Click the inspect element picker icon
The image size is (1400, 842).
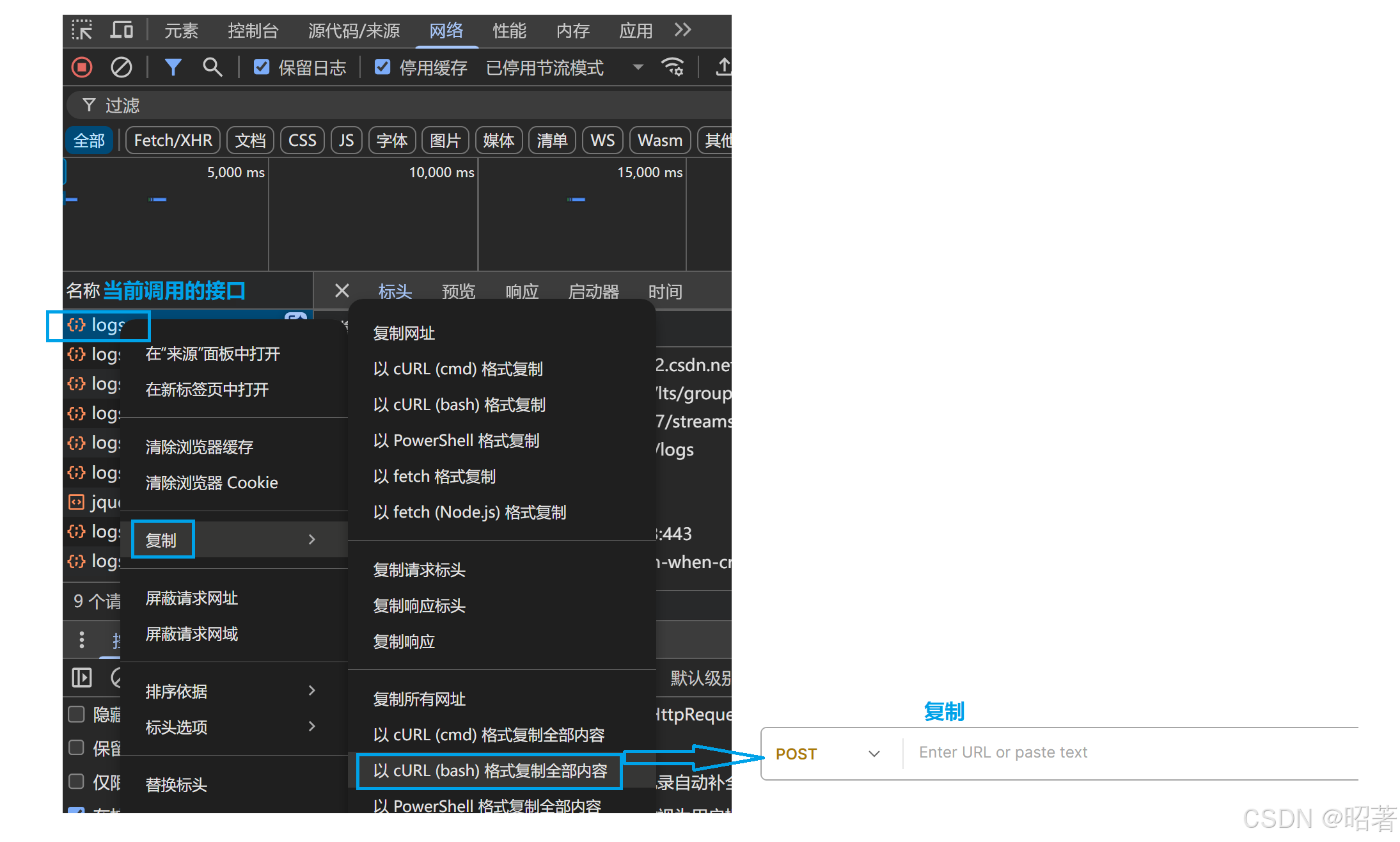tap(82, 30)
